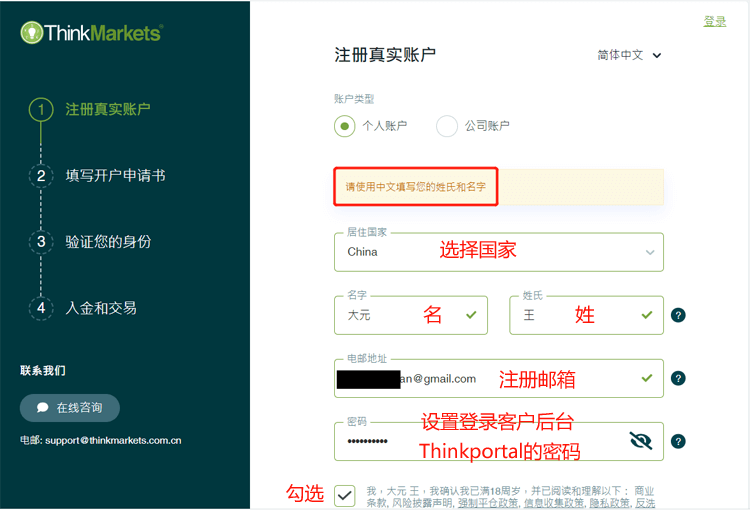Viewport: 750px width, 510px height.
Task: Open step 注册真实账户 in sidebar
Action: pyautogui.click(x=108, y=110)
